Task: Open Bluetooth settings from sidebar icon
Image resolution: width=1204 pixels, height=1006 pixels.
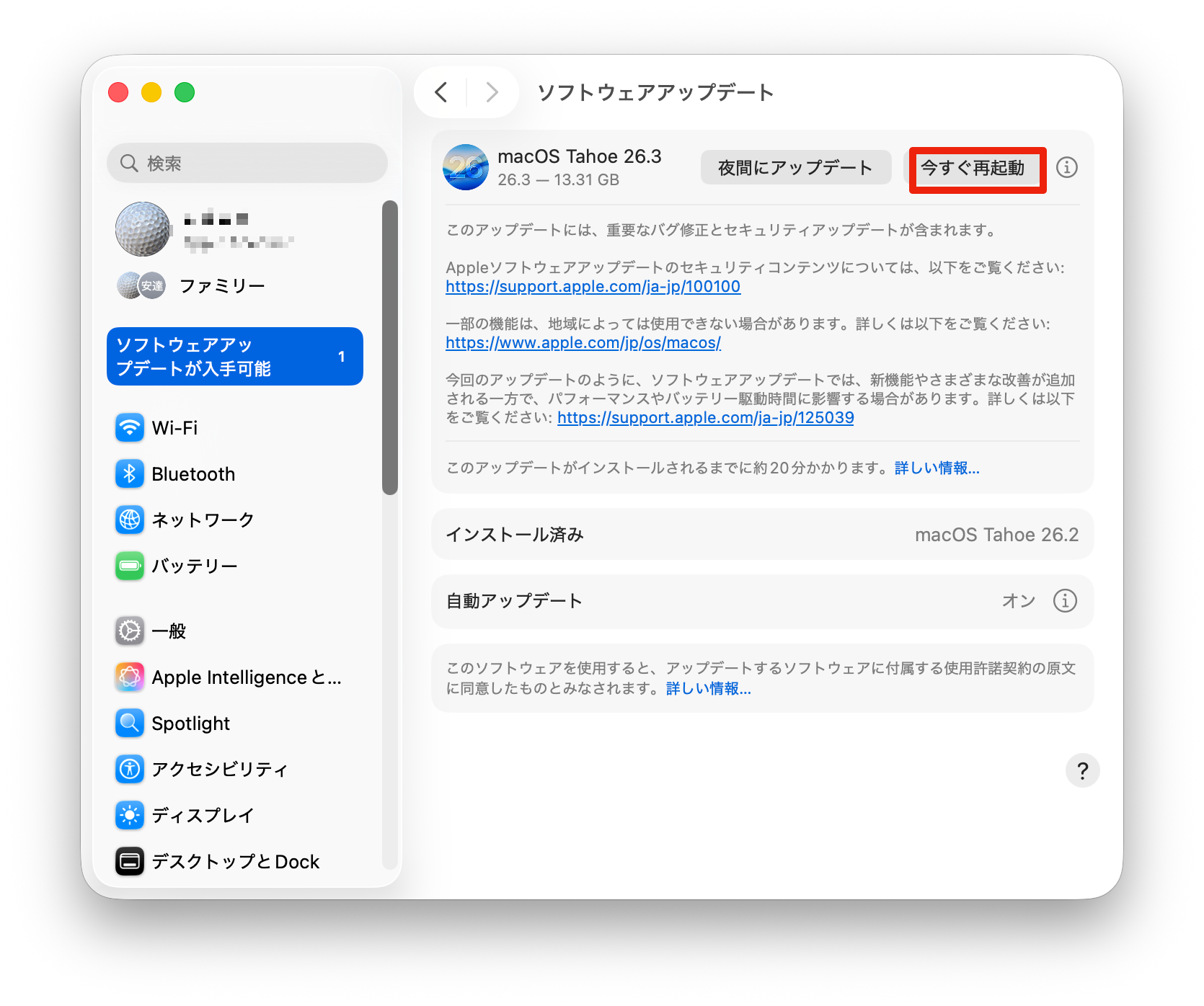Action: pos(130,474)
